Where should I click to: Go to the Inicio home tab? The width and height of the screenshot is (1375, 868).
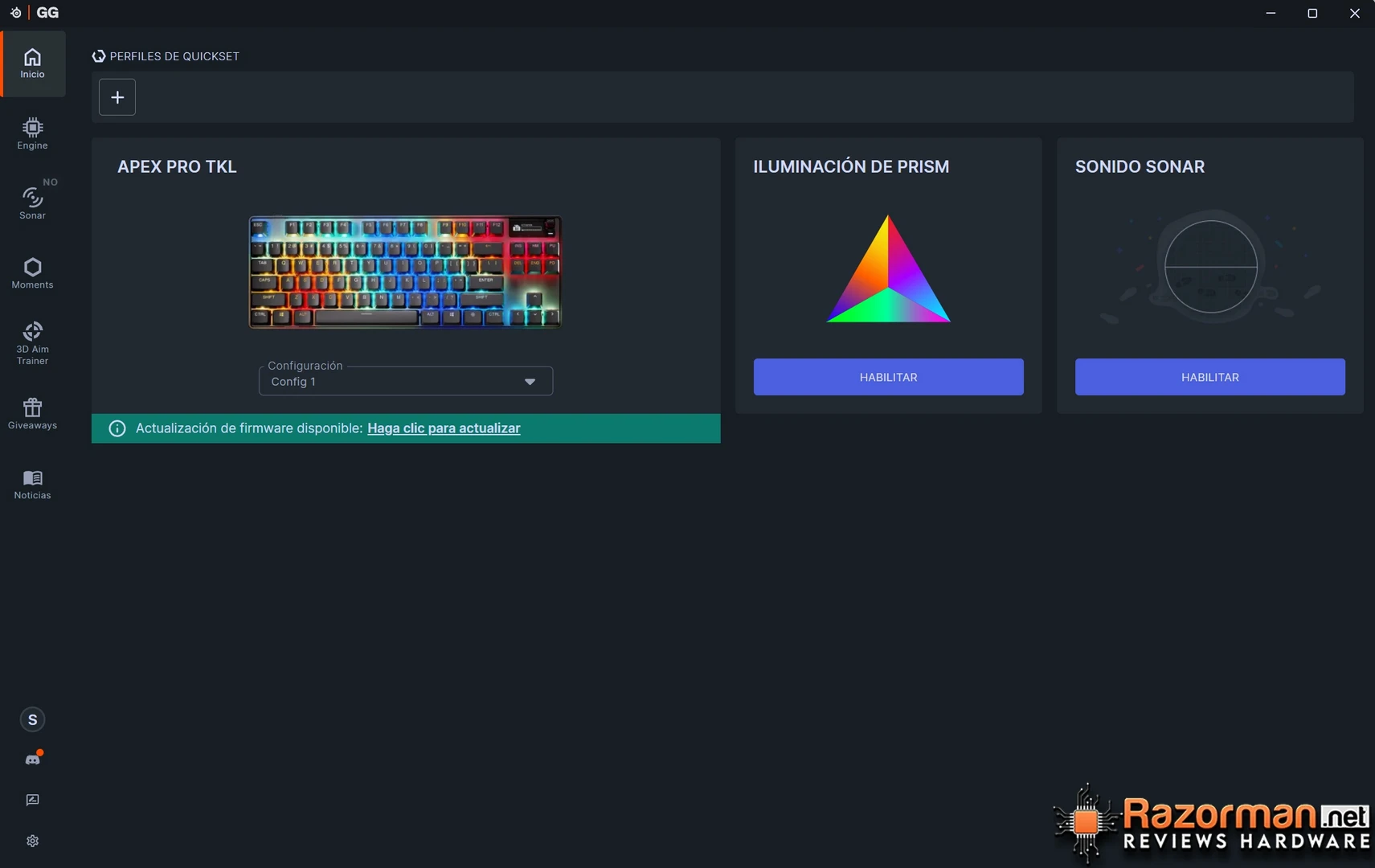pos(33,64)
